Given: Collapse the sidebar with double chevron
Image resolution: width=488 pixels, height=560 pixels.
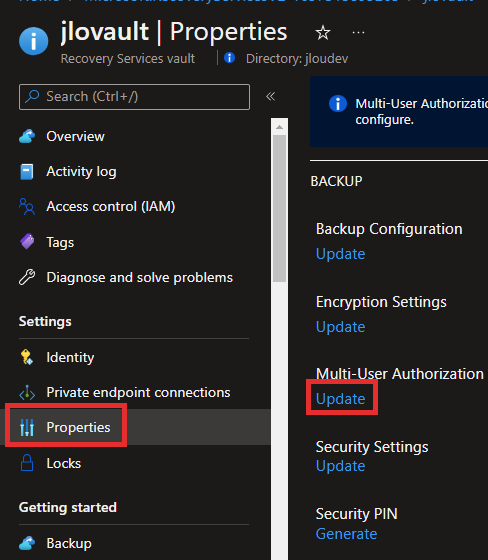Looking at the screenshot, I should (x=270, y=96).
